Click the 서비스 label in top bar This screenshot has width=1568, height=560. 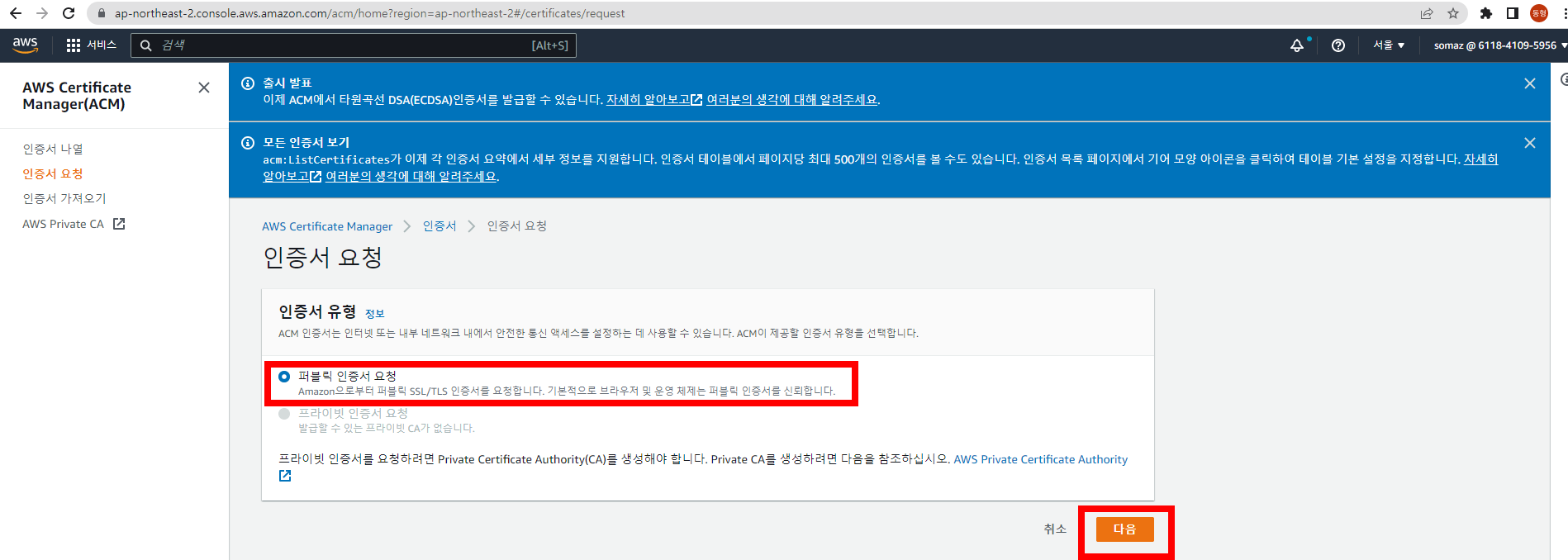coord(102,45)
